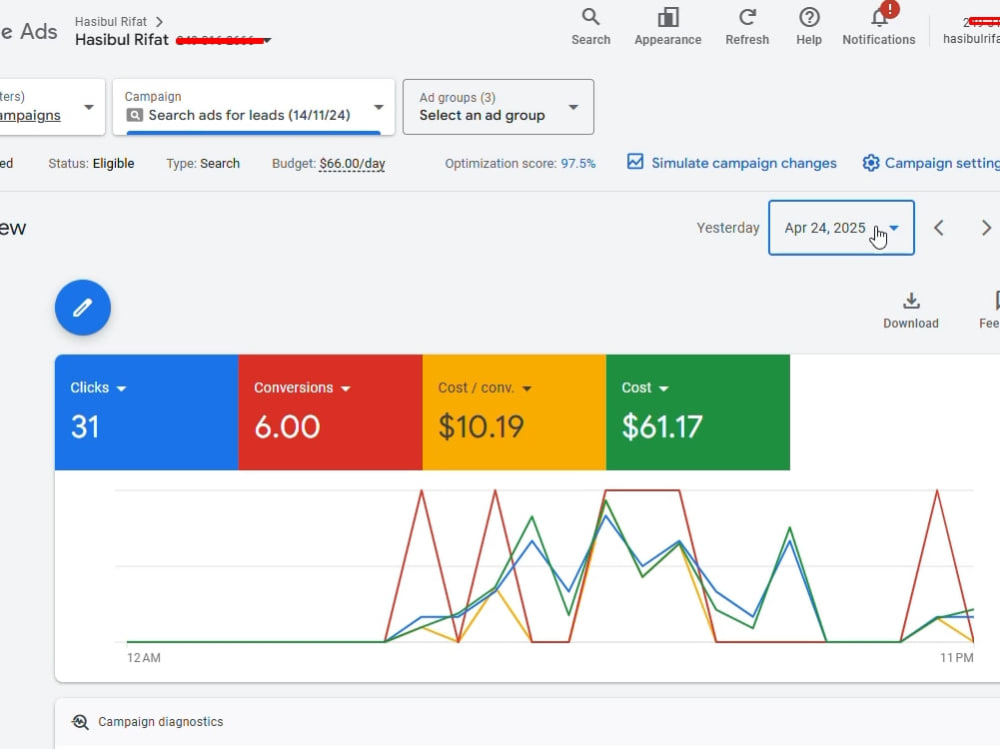The width and height of the screenshot is (1000, 749).
Task: Click the Type: Search label
Action: pos(203,163)
